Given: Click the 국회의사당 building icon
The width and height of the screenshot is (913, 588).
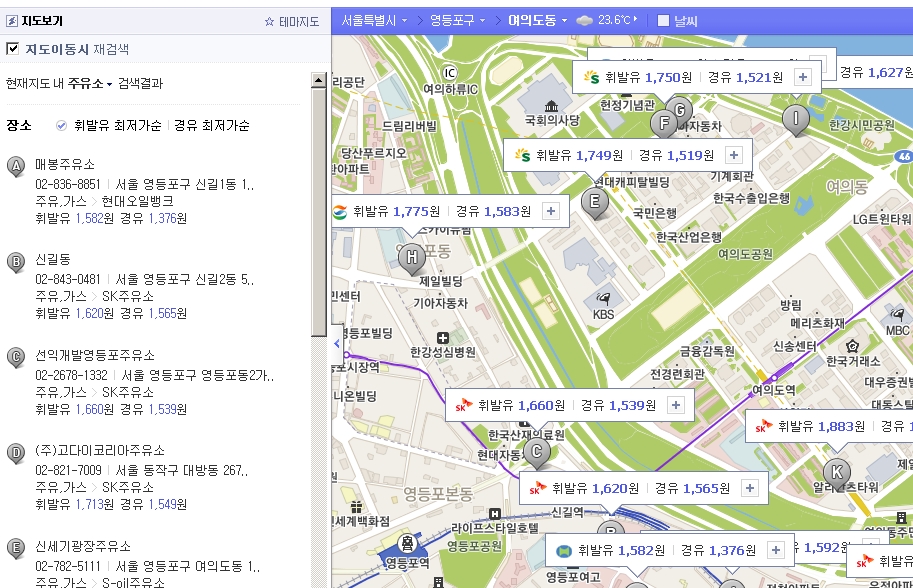Looking at the screenshot, I should [551, 106].
